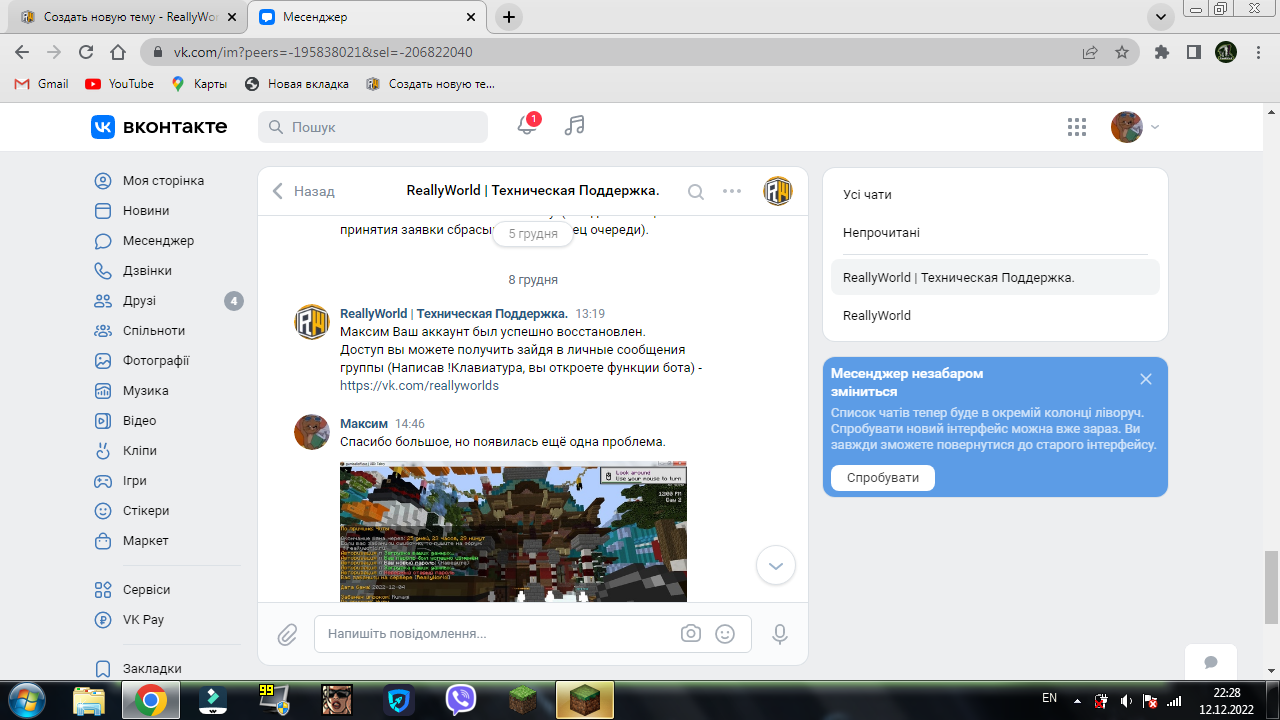This screenshot has height=720, width=1280.
Task: Go to Chrome home page icon
Action: 118,52
